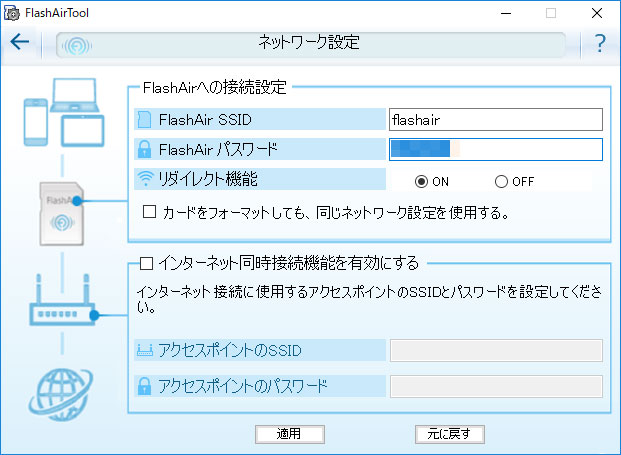Click the 元に戻す button
Screen dimensions: 621x455
[450, 434]
